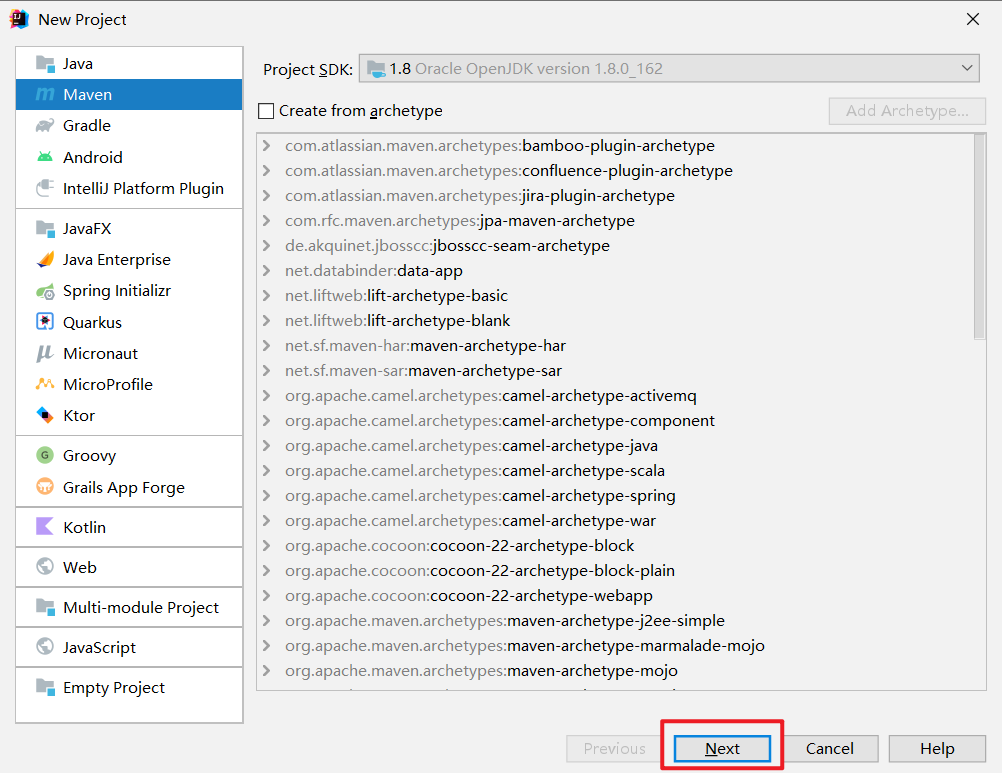Screen dimensions: 1002x773
Task: Click the Micronaut mu icon
Action: point(45,353)
